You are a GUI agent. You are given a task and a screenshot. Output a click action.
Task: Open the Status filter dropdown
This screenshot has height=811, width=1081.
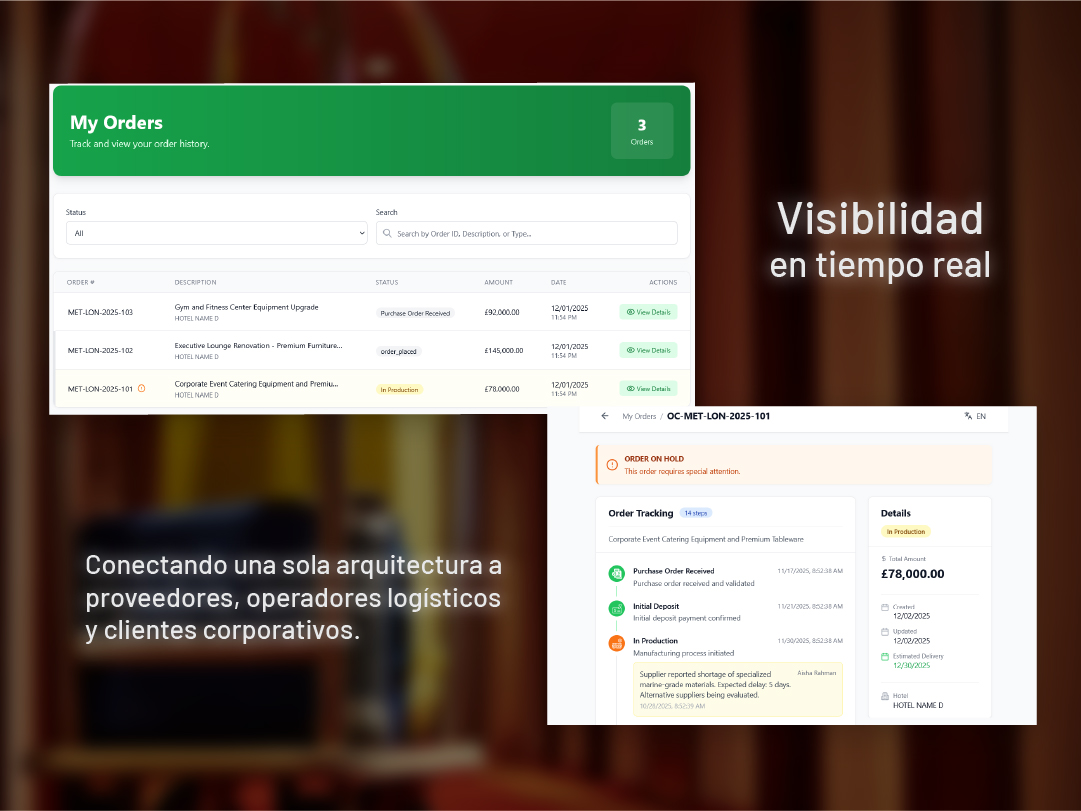[x=216, y=233]
